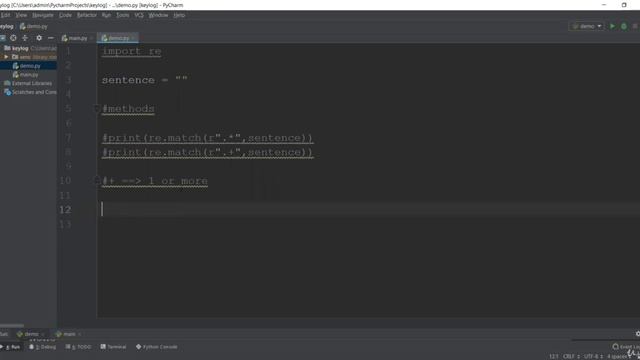
Task: Open the Terminal tool window button
Action: pyautogui.click(x=113, y=347)
